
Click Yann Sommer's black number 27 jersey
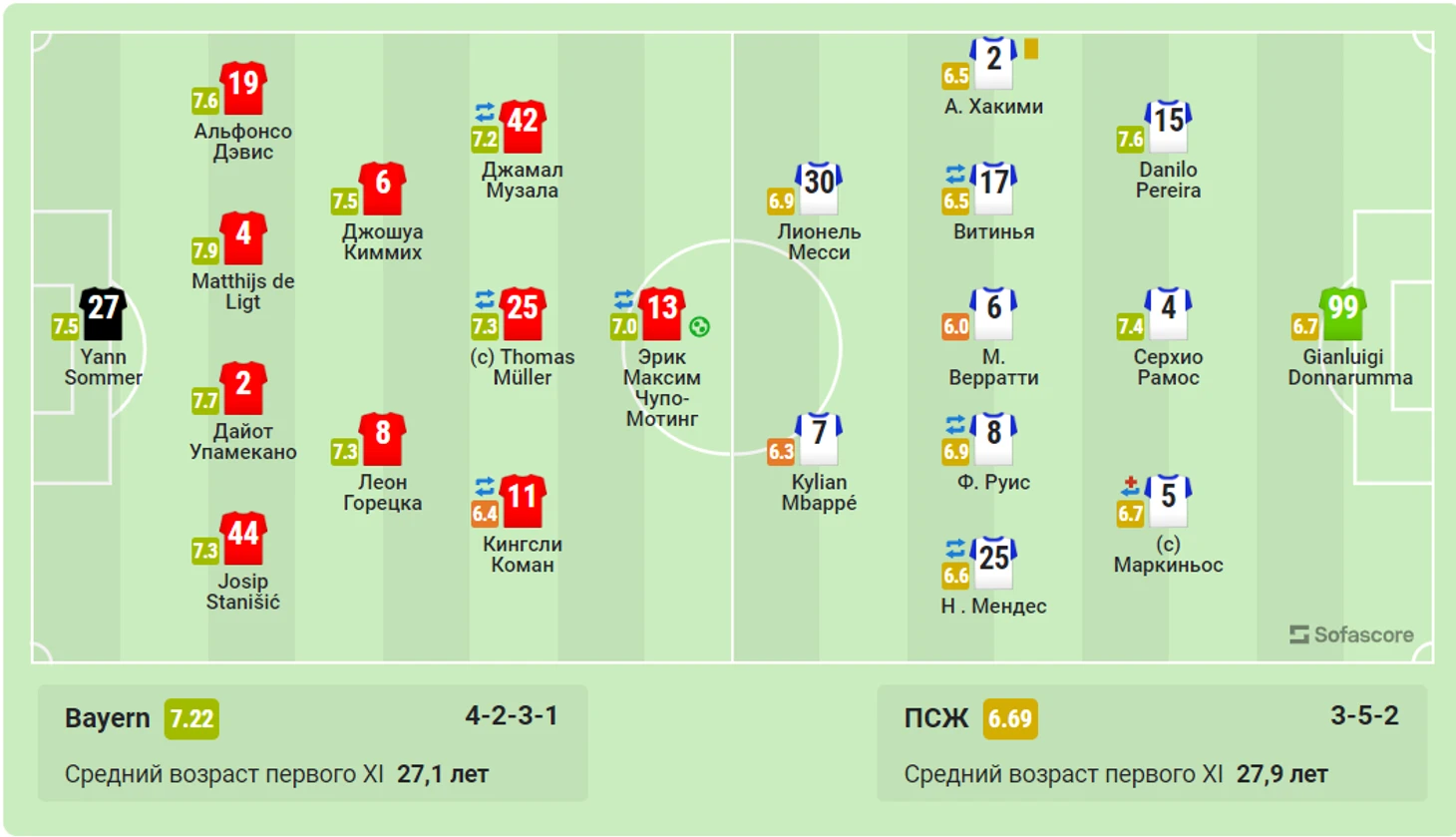[104, 313]
